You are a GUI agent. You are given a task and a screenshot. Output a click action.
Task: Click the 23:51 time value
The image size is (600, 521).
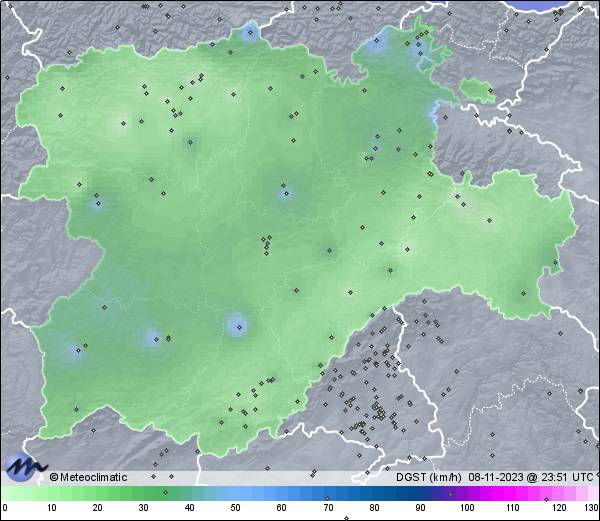point(553,477)
